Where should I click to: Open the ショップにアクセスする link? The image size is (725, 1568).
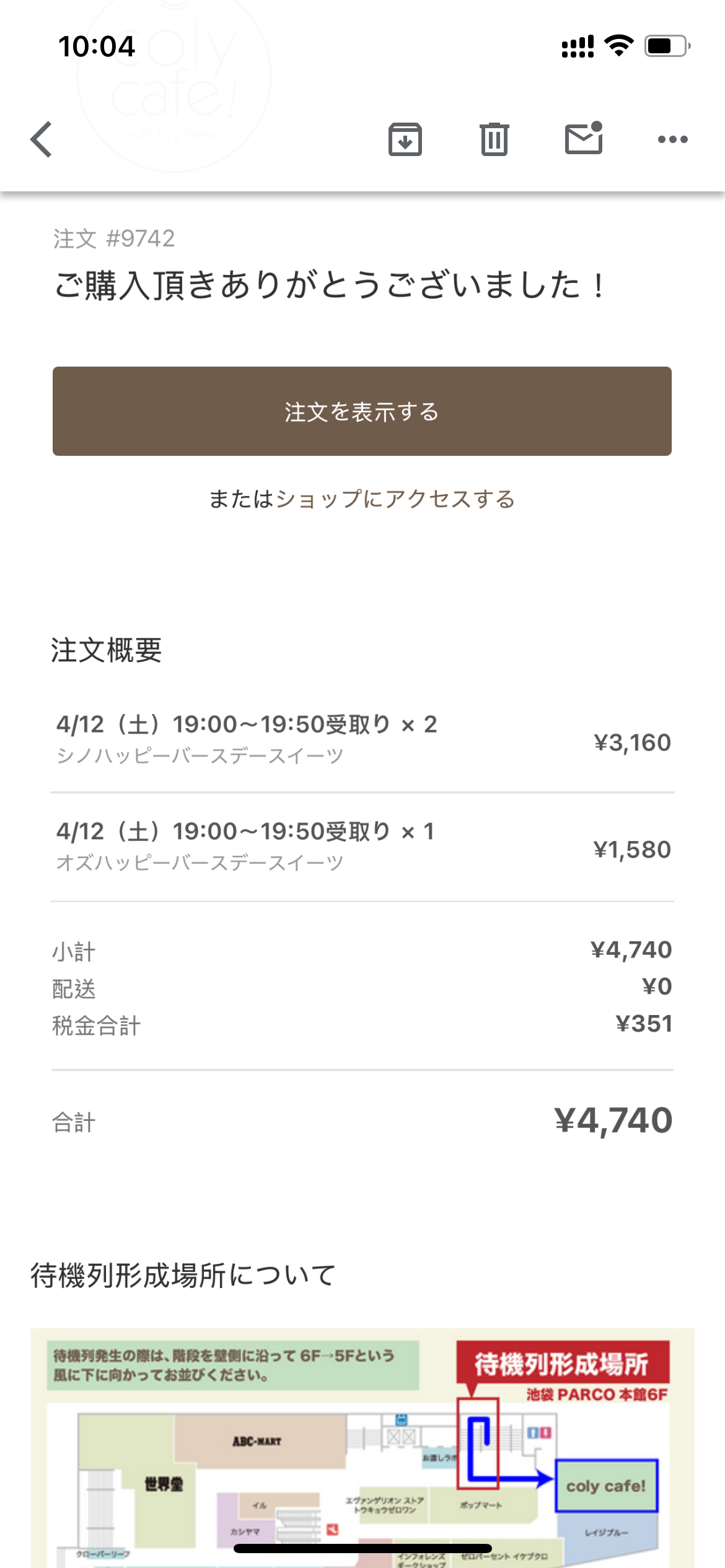[395, 499]
